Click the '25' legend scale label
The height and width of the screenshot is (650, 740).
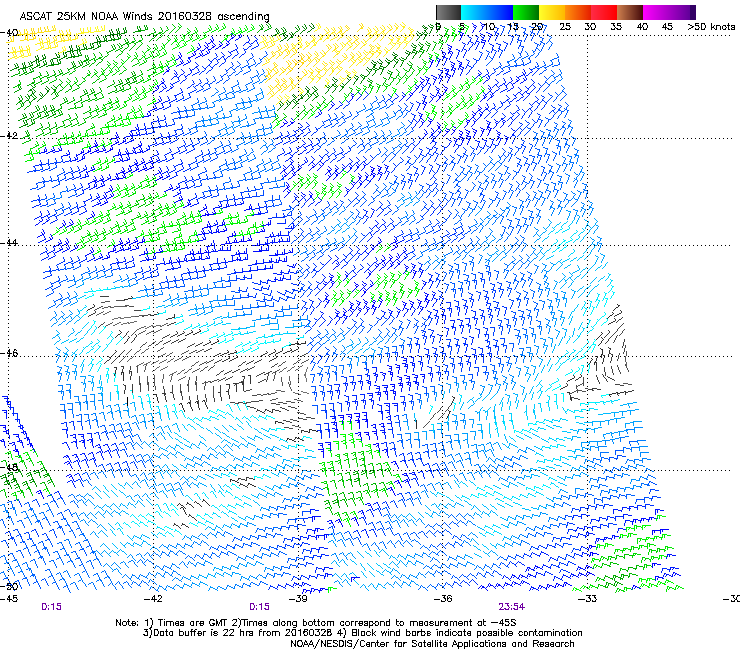pos(565,26)
